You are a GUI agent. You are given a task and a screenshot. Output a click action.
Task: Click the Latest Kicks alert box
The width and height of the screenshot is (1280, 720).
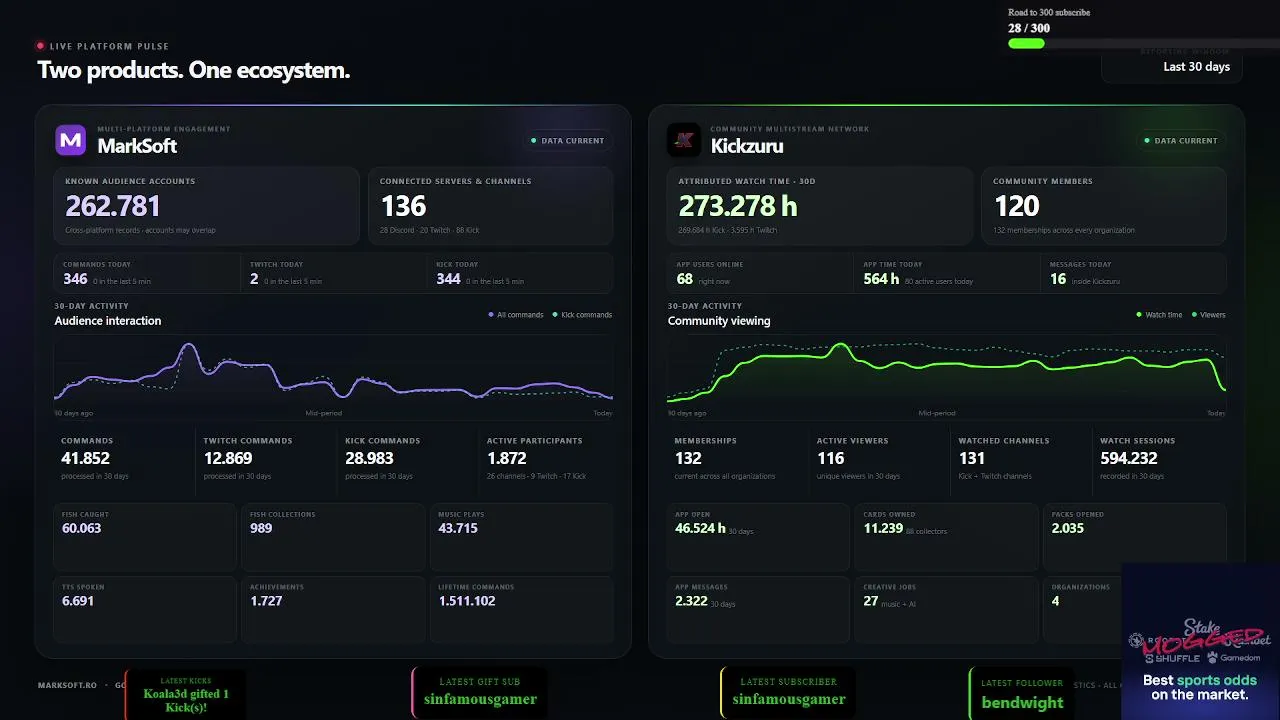point(186,694)
